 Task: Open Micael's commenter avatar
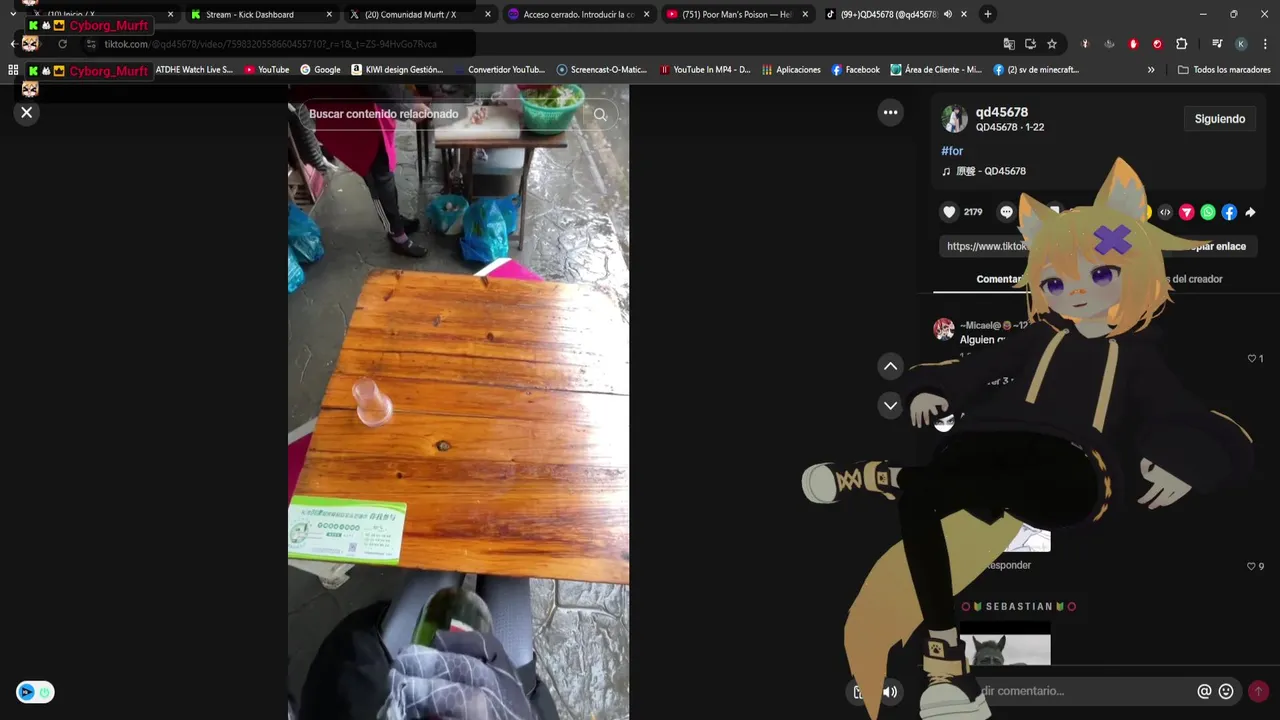coord(943,329)
